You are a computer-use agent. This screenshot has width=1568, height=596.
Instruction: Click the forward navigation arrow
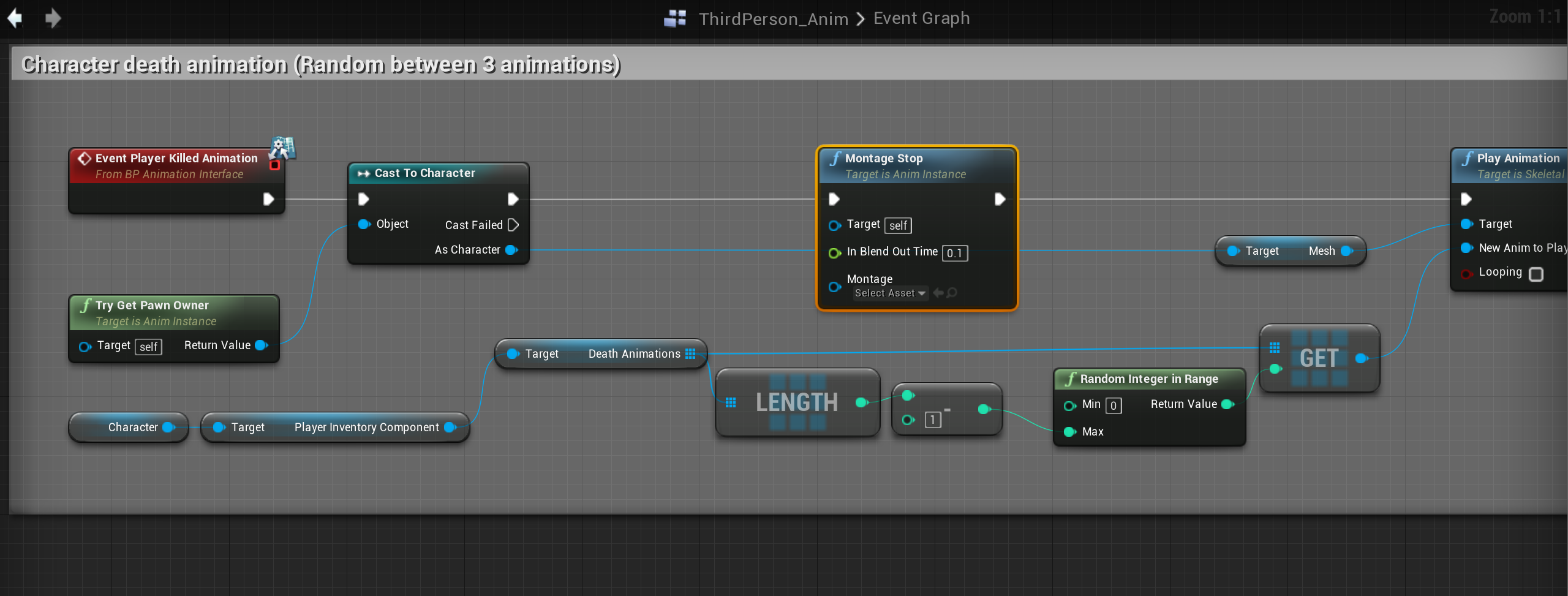[x=53, y=18]
